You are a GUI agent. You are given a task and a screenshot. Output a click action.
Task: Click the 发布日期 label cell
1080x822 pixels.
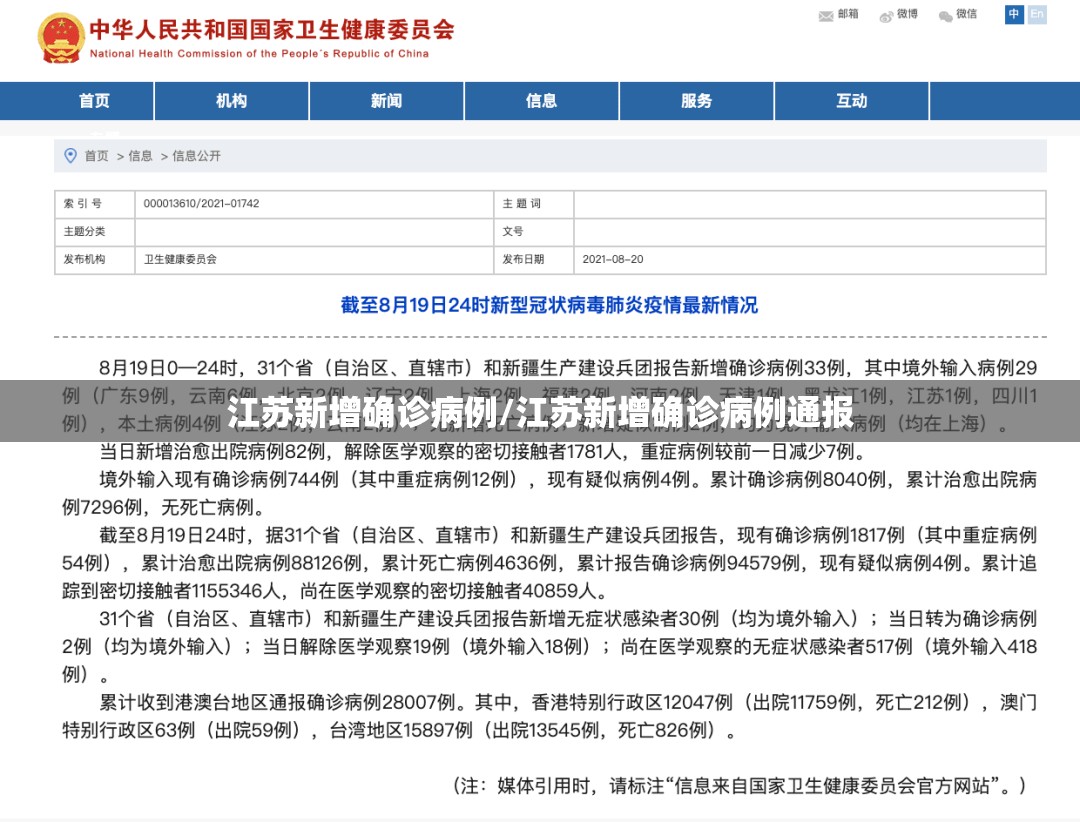(534, 260)
